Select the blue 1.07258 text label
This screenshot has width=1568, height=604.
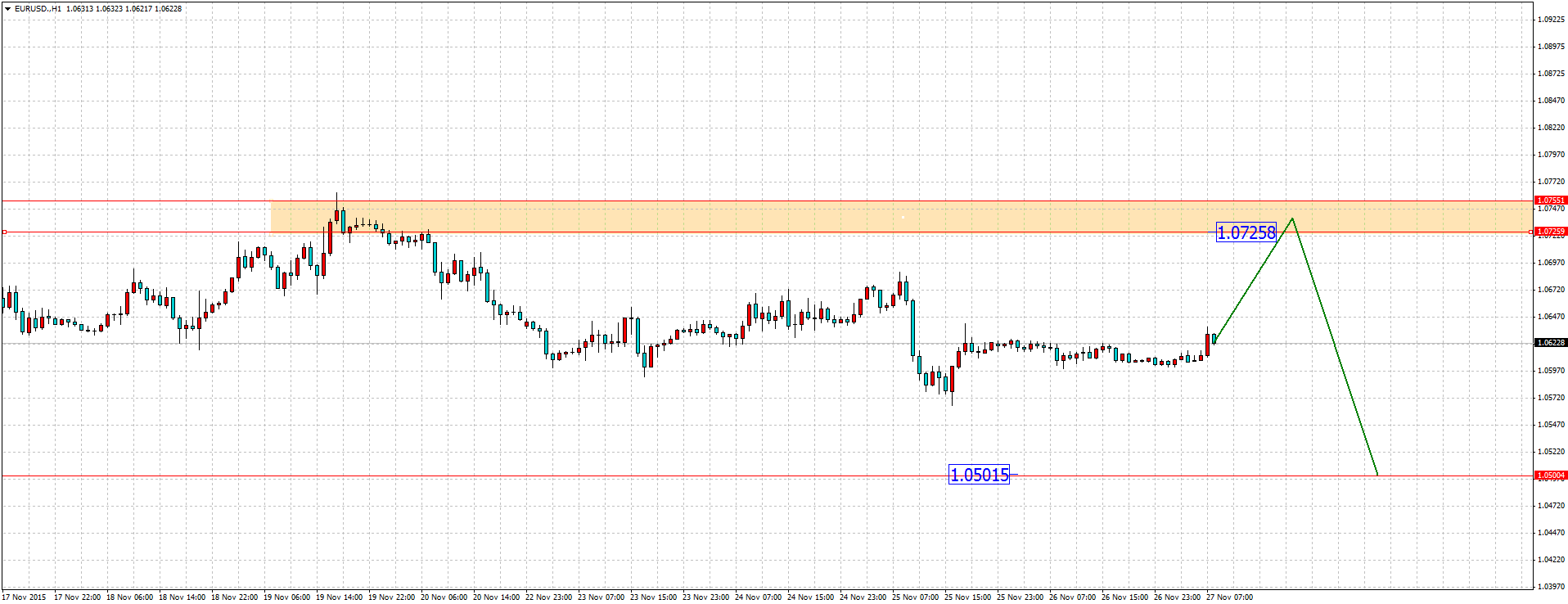click(1246, 233)
